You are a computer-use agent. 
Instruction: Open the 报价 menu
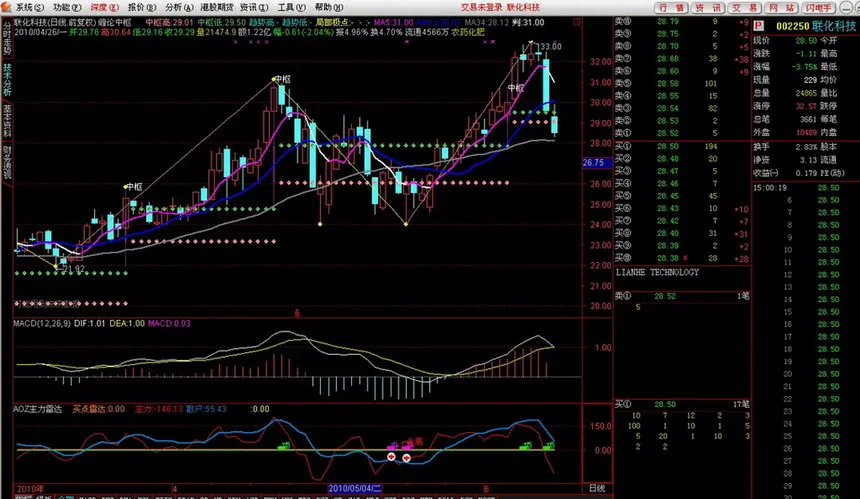coord(142,7)
